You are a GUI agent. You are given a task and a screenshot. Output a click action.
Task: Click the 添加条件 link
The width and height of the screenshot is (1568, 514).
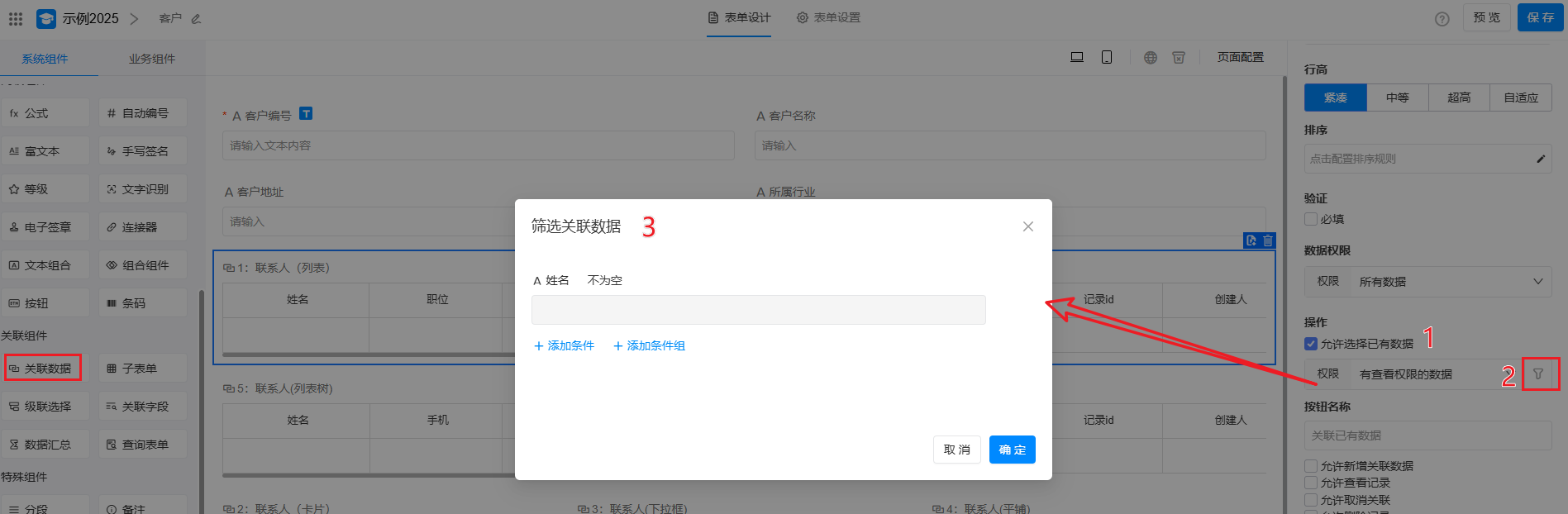coord(564,346)
